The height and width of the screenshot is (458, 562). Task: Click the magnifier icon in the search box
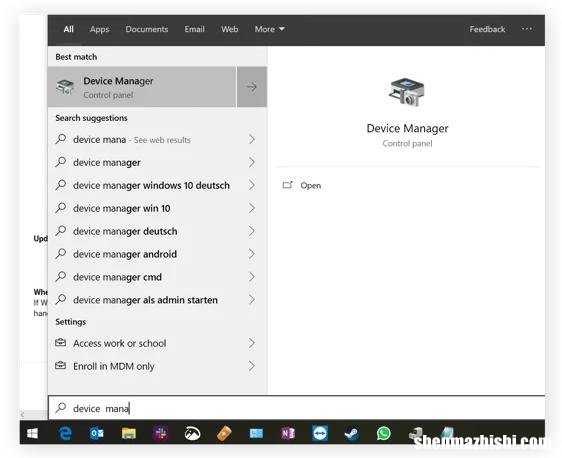tap(61, 407)
